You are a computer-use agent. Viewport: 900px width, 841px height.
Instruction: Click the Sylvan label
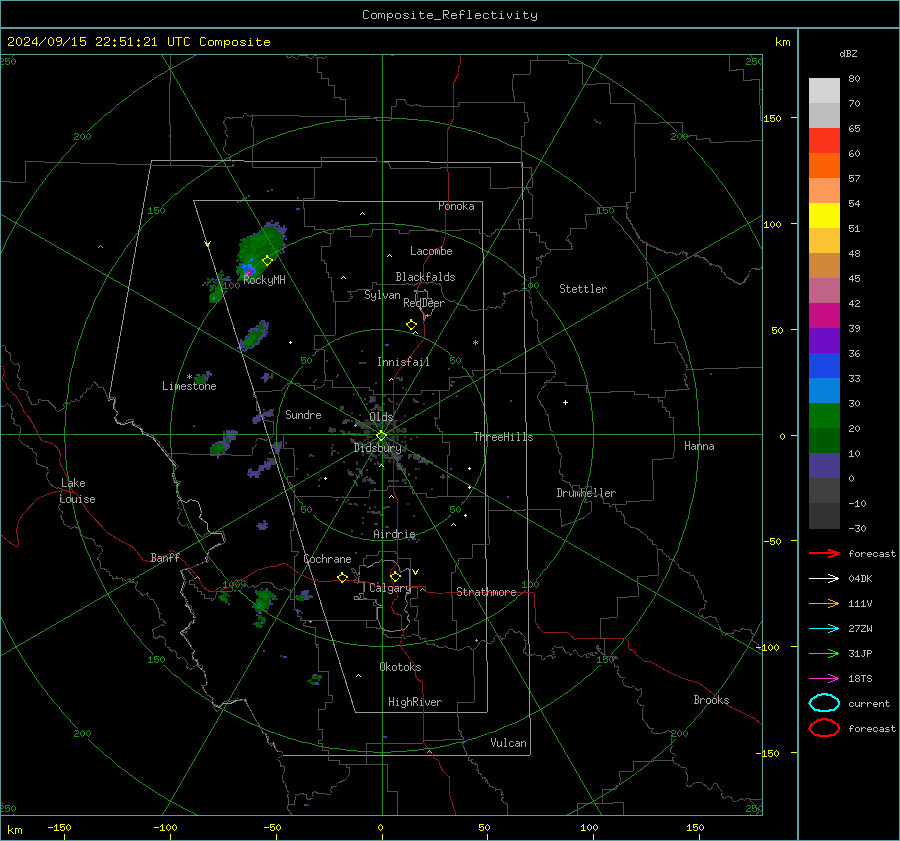point(382,295)
